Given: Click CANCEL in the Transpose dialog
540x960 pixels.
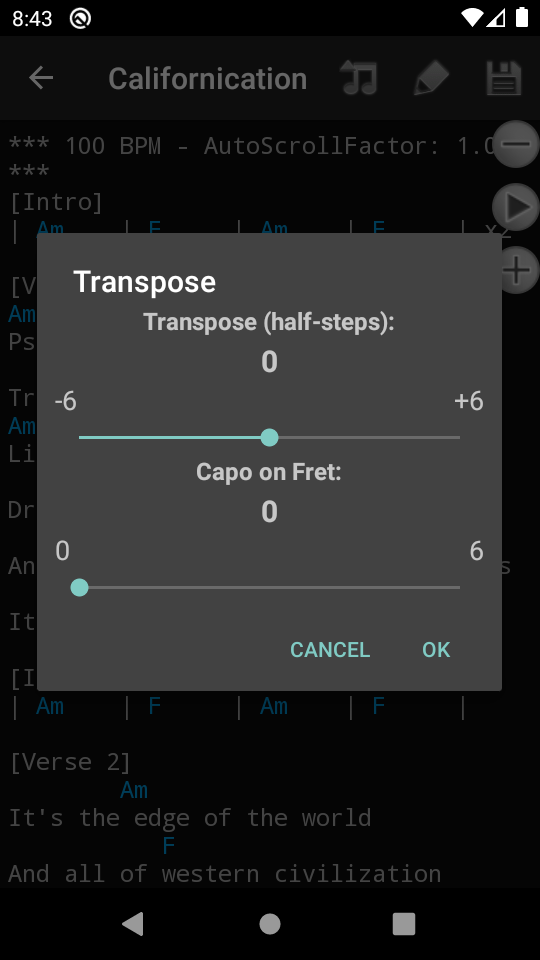Looking at the screenshot, I should pyautogui.click(x=330, y=650).
